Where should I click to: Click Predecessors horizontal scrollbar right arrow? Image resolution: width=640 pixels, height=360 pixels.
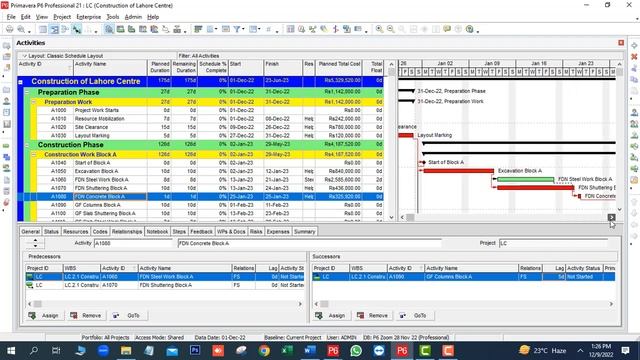[x=300, y=304]
